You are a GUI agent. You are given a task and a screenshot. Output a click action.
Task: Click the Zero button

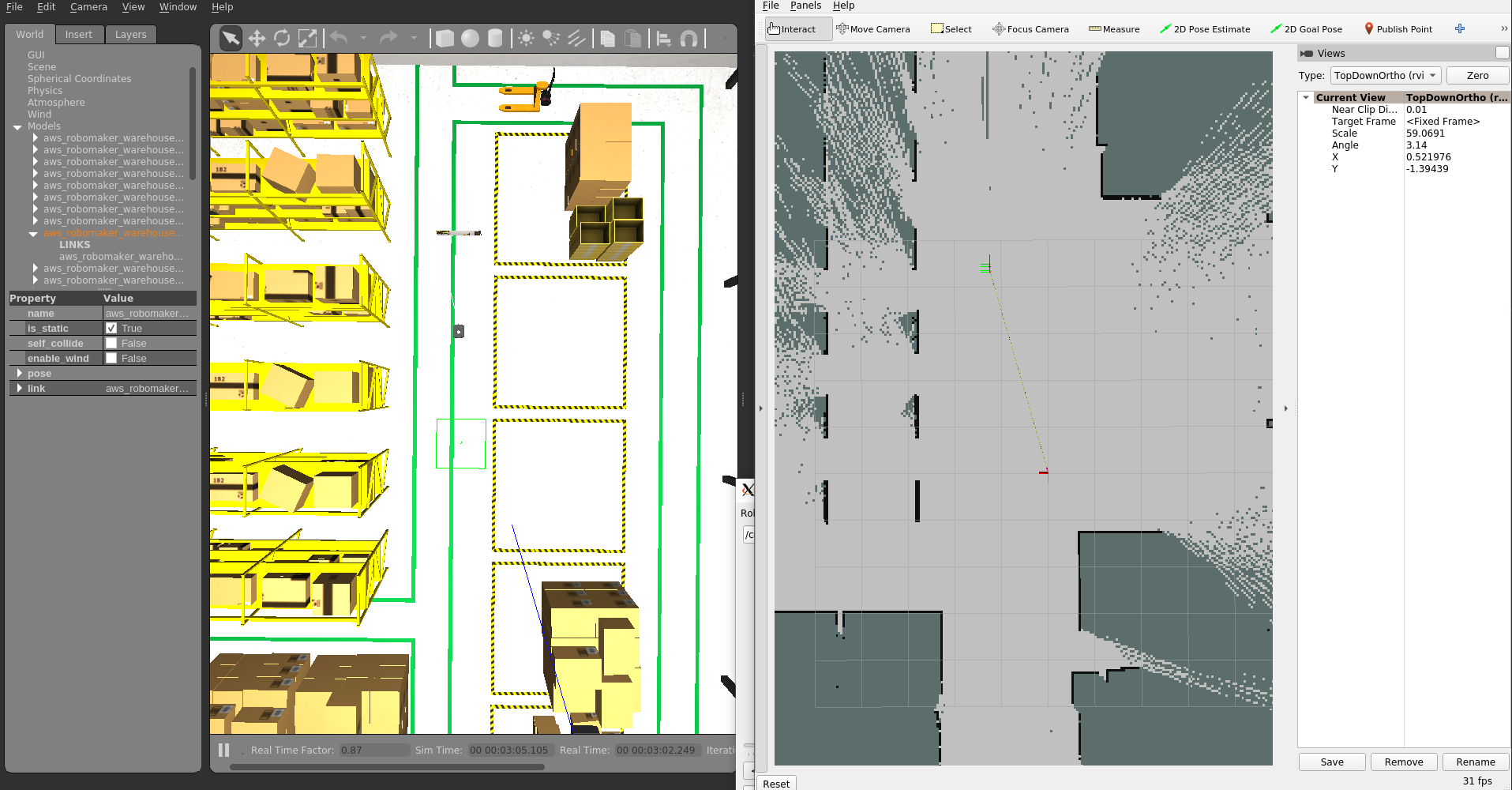pyautogui.click(x=1477, y=76)
